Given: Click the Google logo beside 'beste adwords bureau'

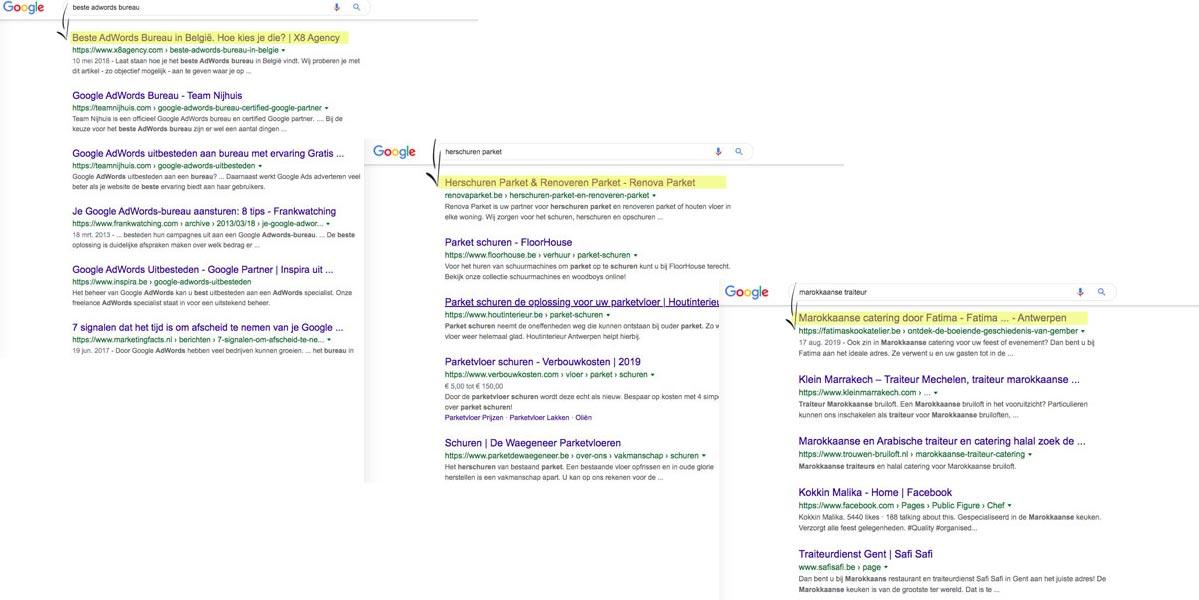Looking at the screenshot, I should pos(23,8).
